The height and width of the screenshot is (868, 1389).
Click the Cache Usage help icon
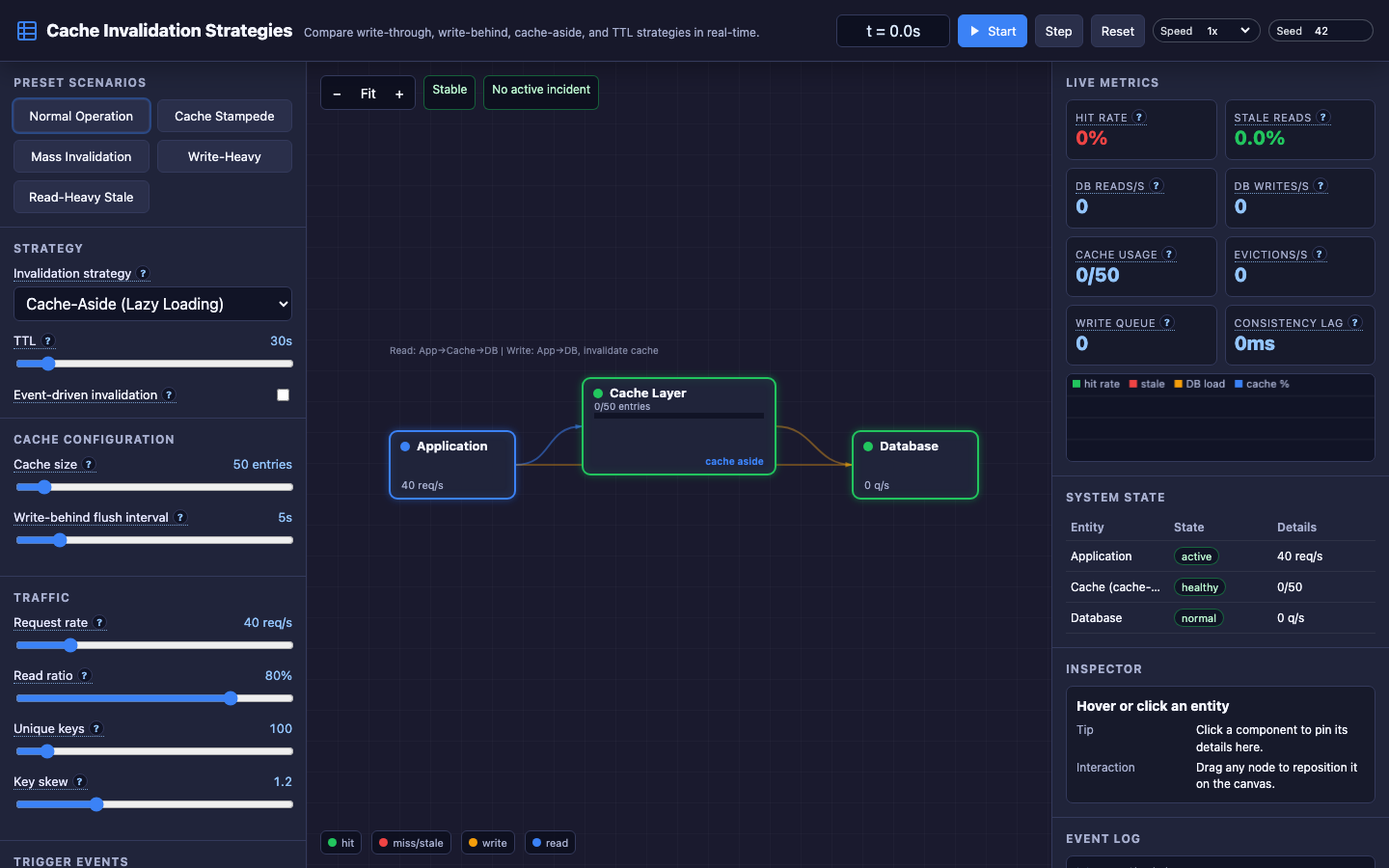point(1169,255)
